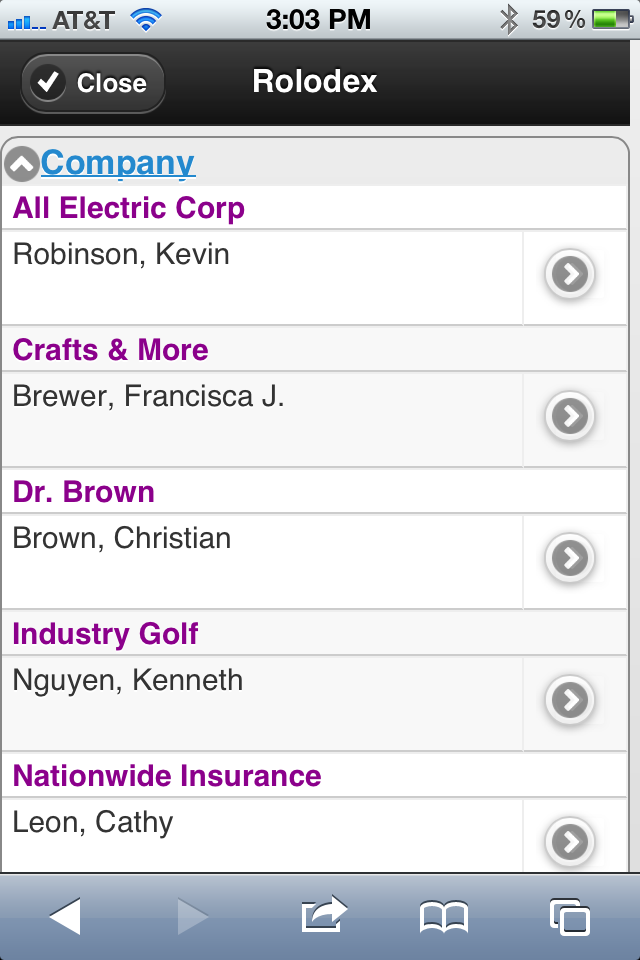This screenshot has width=640, height=960.
Task: Select the Crafts & More group header
Action: coord(314,350)
